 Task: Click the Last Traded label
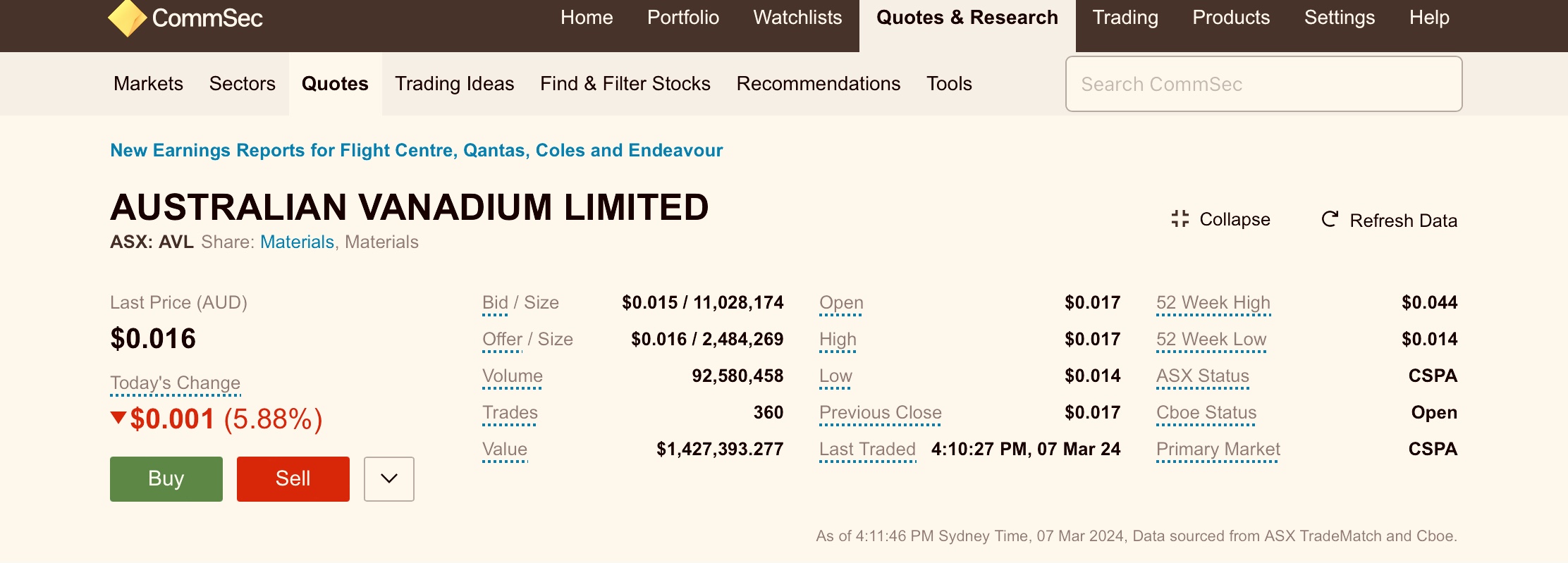tap(867, 449)
